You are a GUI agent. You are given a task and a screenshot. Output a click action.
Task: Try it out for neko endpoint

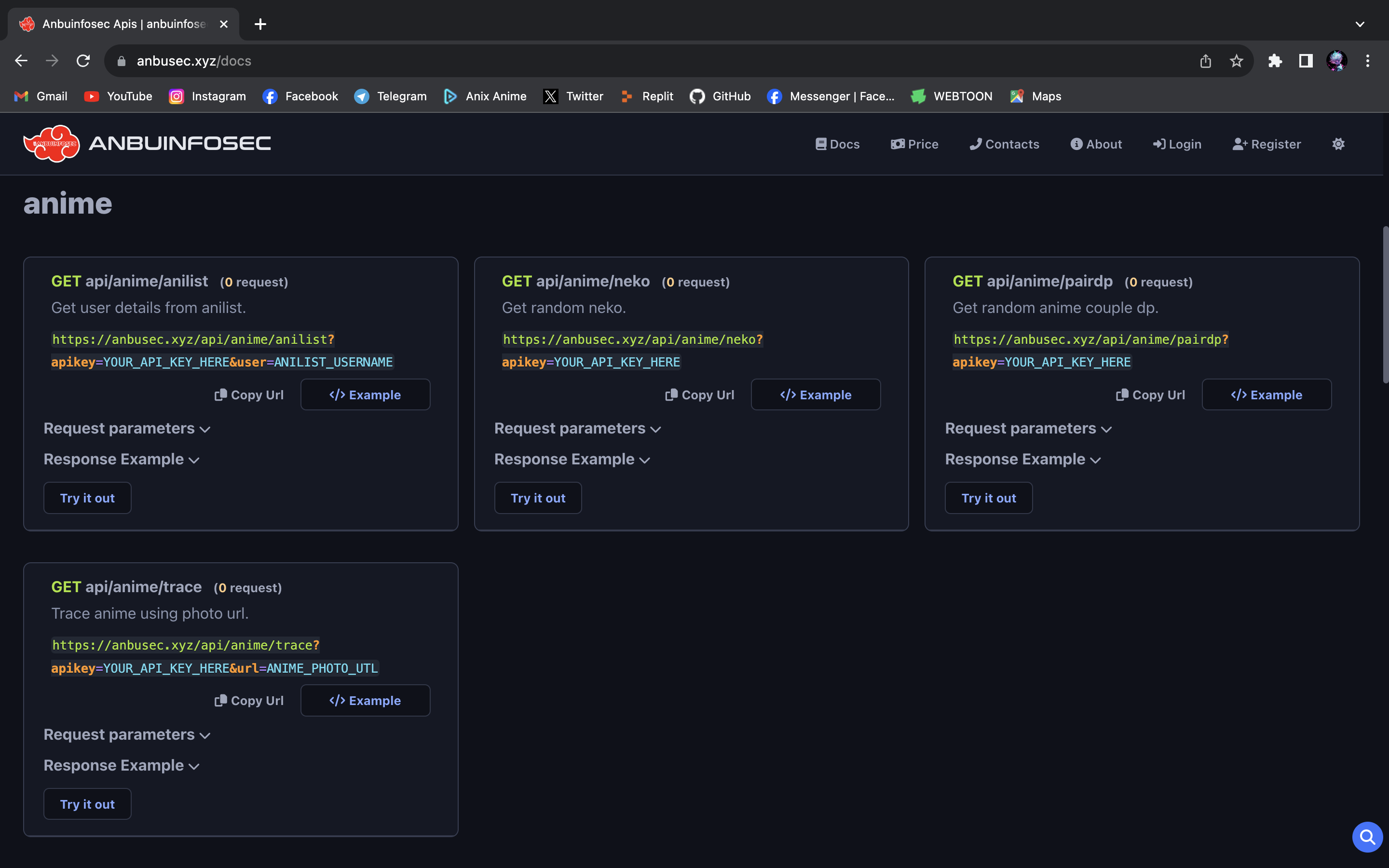click(538, 498)
